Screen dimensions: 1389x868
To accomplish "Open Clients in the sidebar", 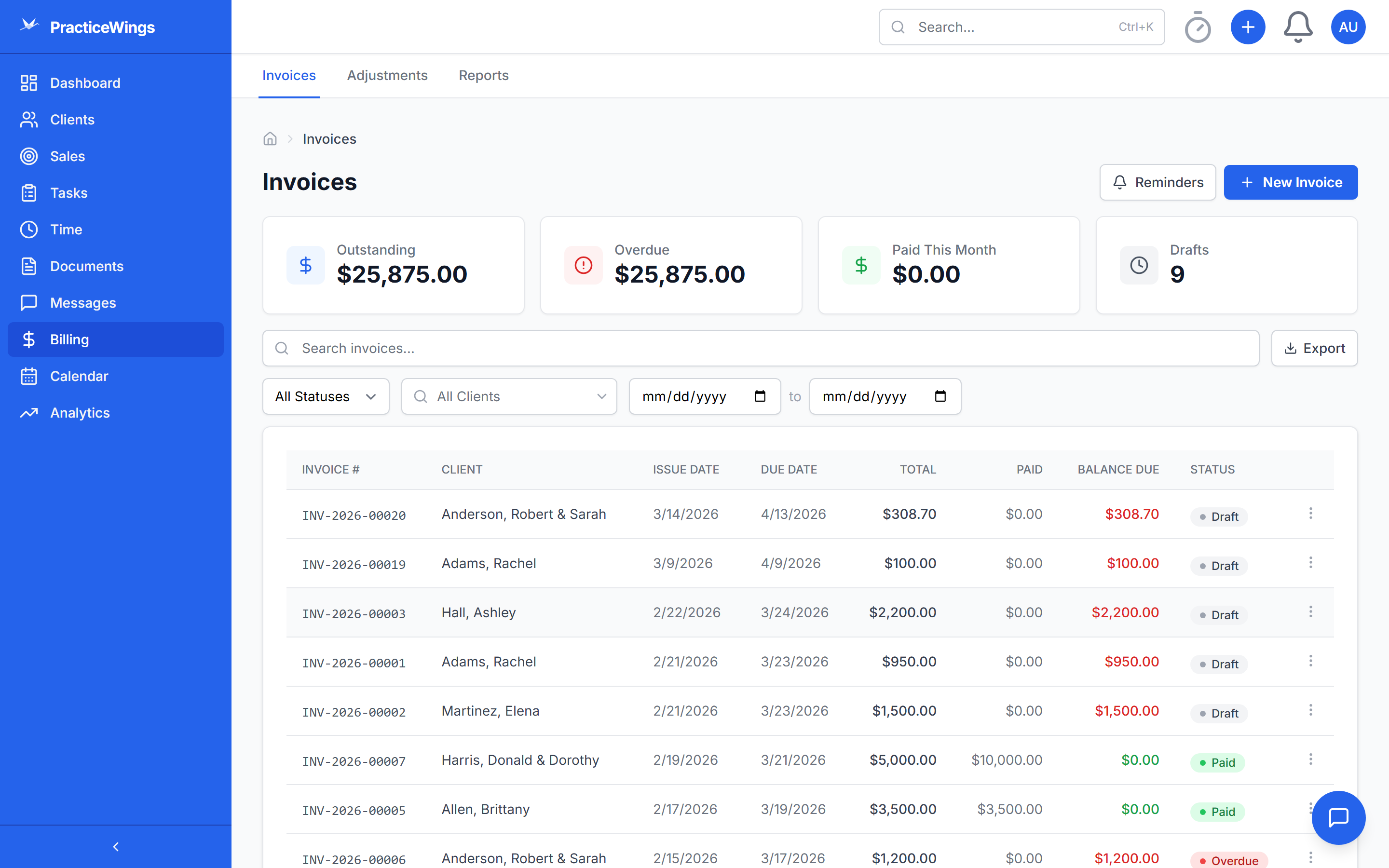I will [116, 120].
